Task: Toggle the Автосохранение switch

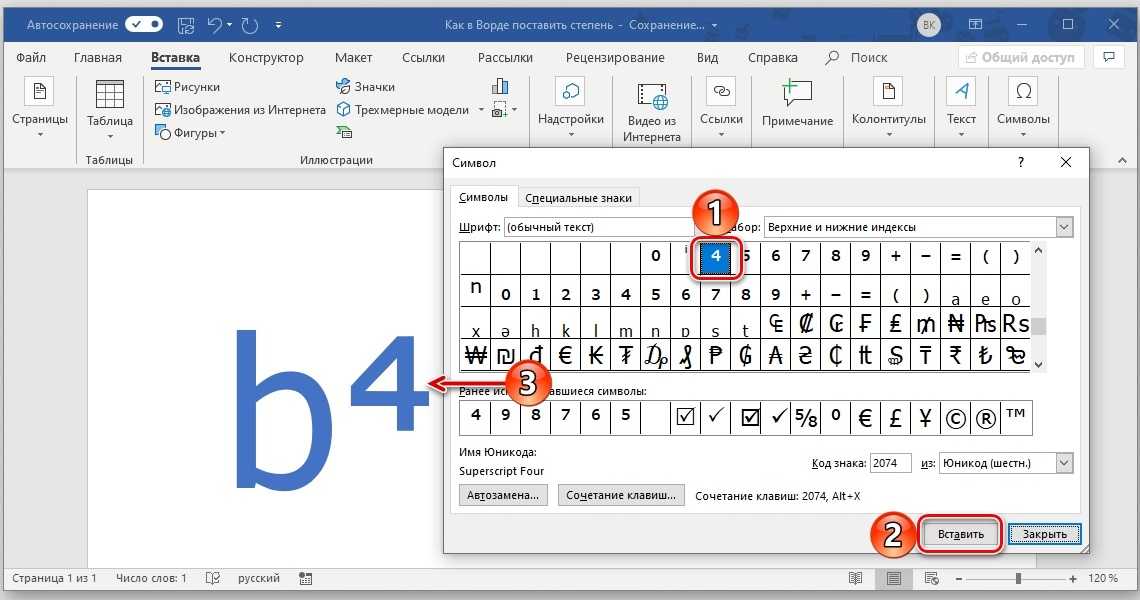Action: (144, 24)
